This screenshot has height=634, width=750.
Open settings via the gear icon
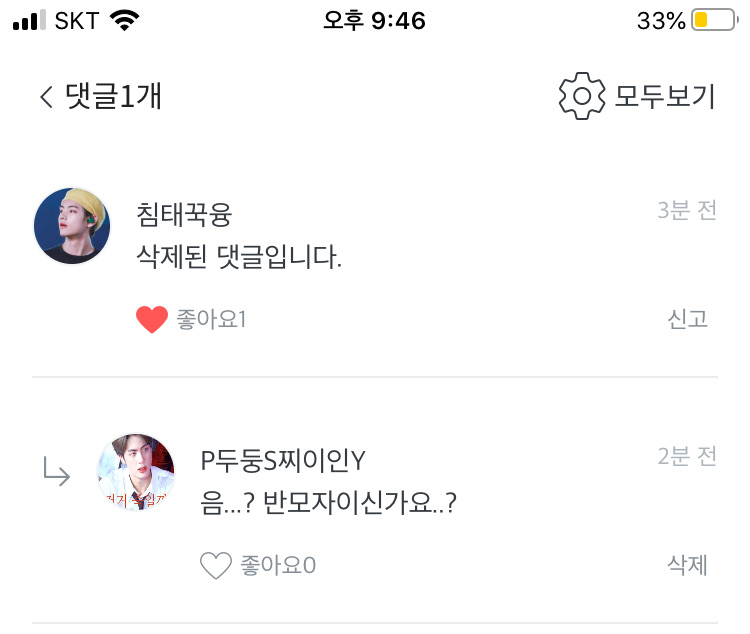(581, 96)
